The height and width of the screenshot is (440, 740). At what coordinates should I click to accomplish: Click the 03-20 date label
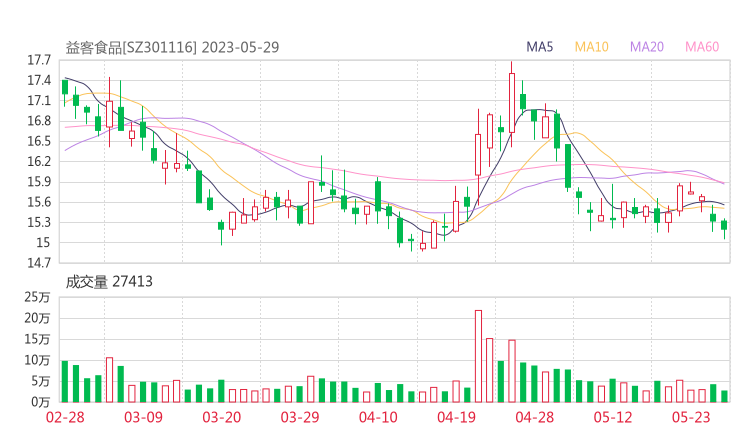click(222, 417)
